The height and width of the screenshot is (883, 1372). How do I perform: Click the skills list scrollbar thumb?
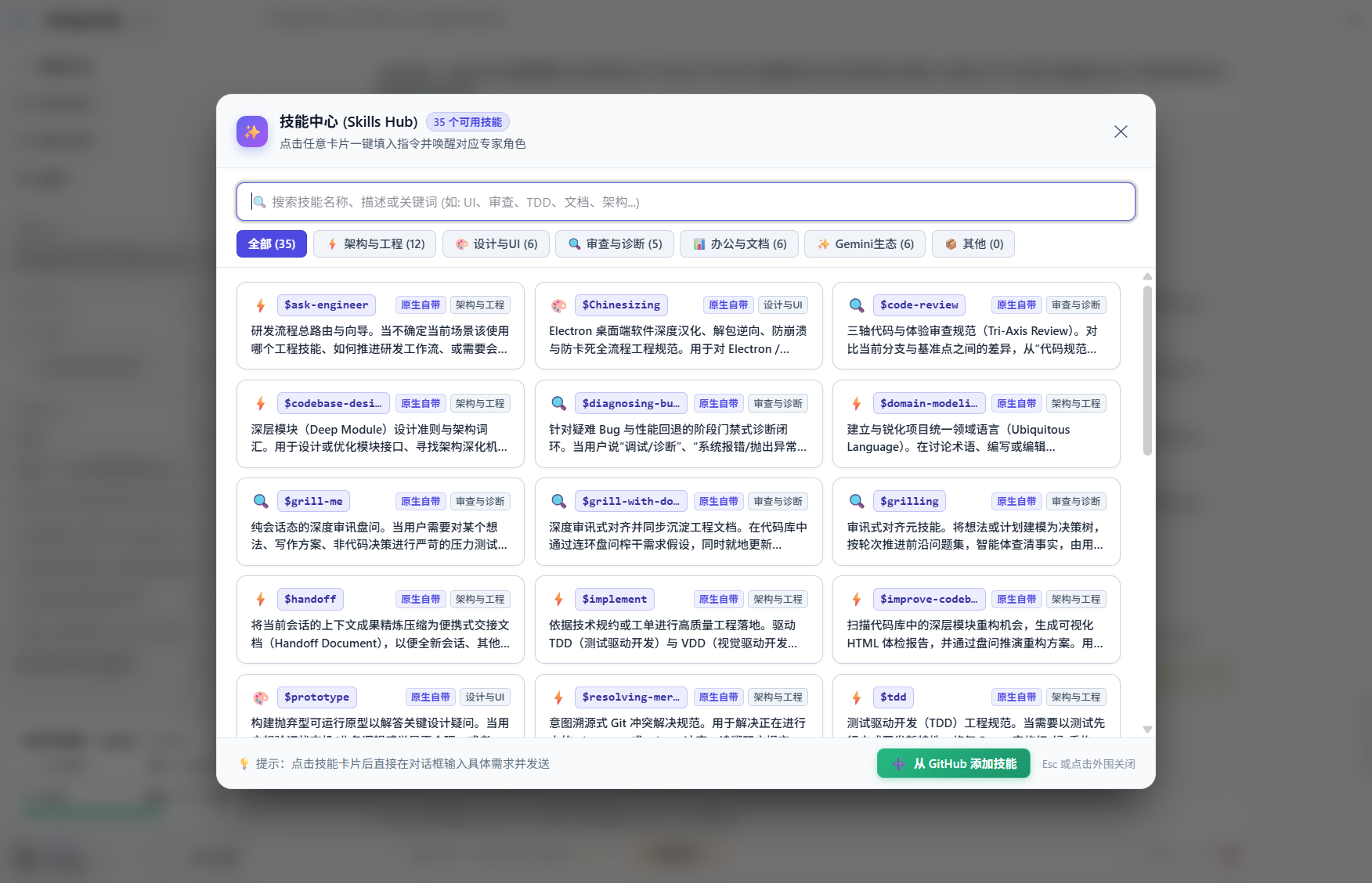(1147, 370)
